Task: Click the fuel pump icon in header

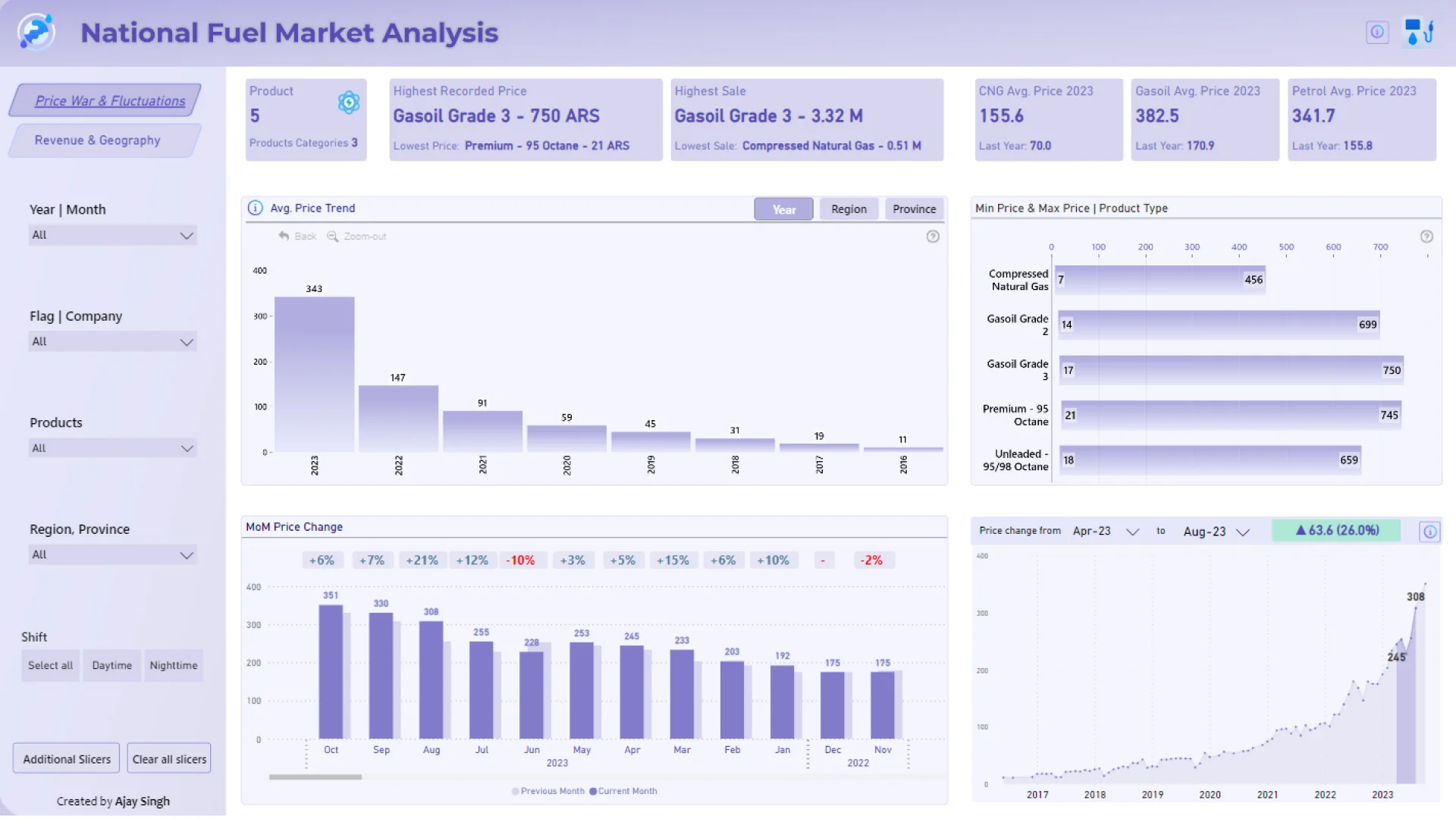Action: pos(1418,33)
